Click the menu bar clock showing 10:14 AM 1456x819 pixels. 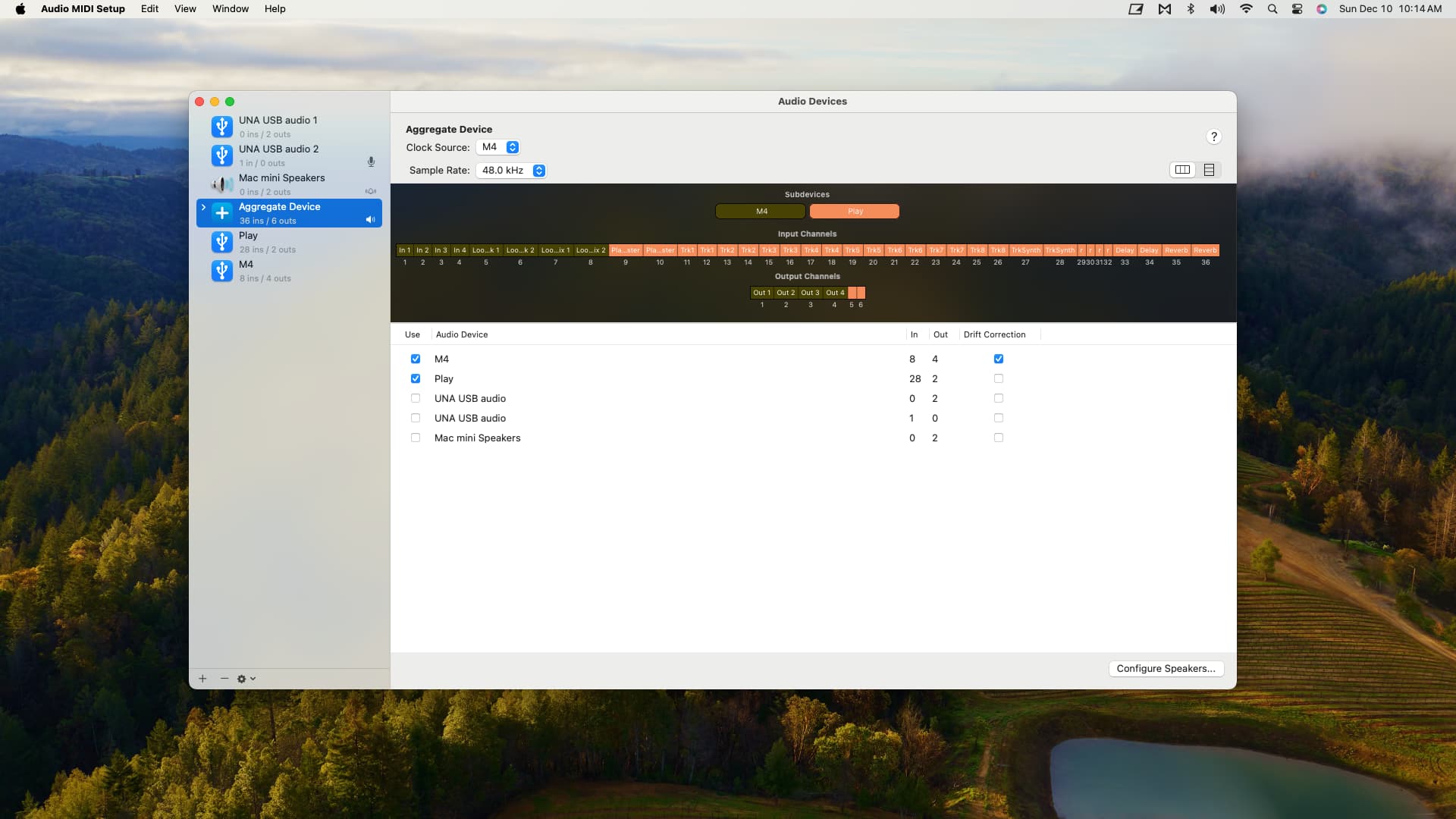point(1390,9)
